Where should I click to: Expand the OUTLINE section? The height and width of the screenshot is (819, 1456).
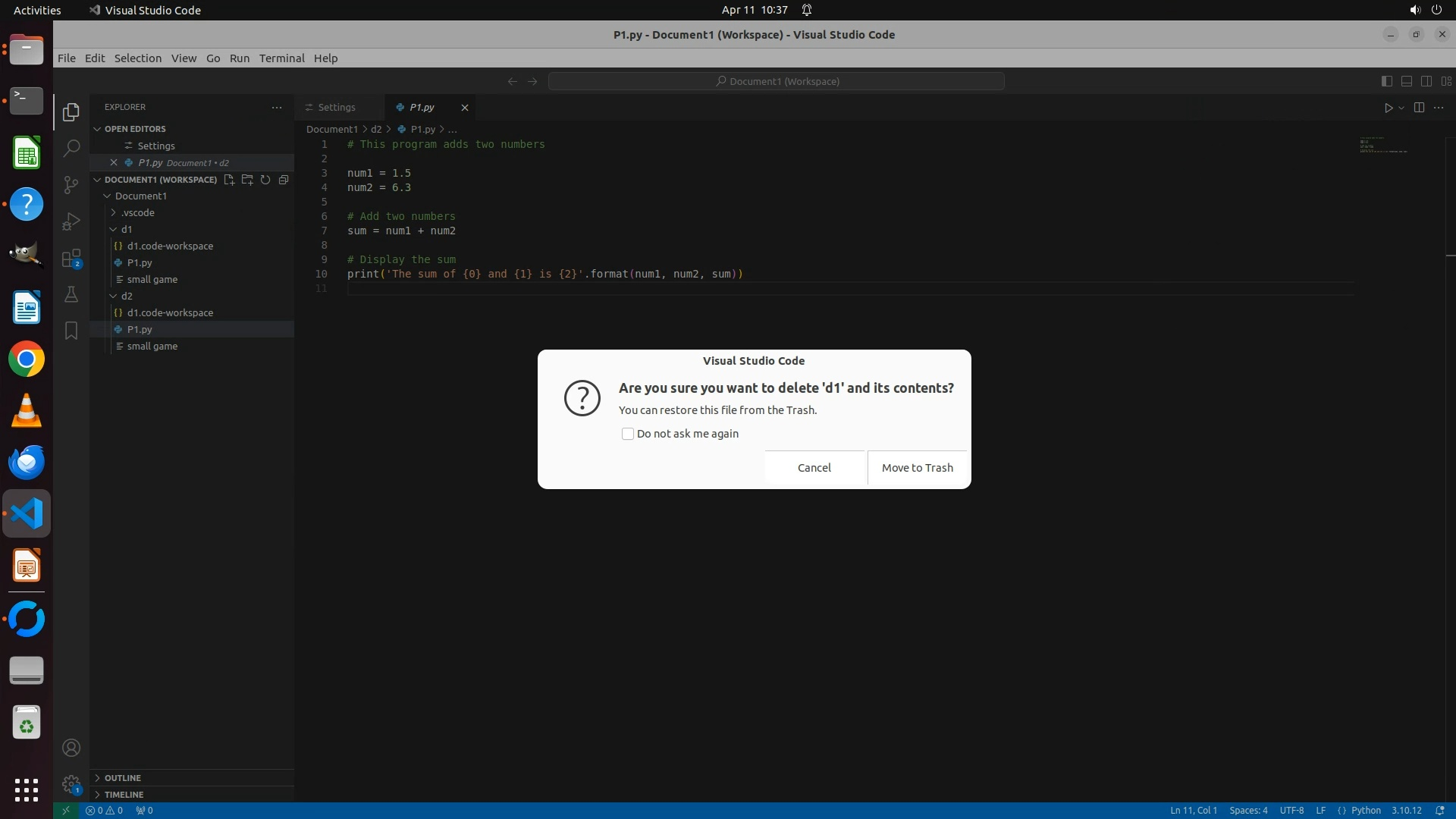123,777
